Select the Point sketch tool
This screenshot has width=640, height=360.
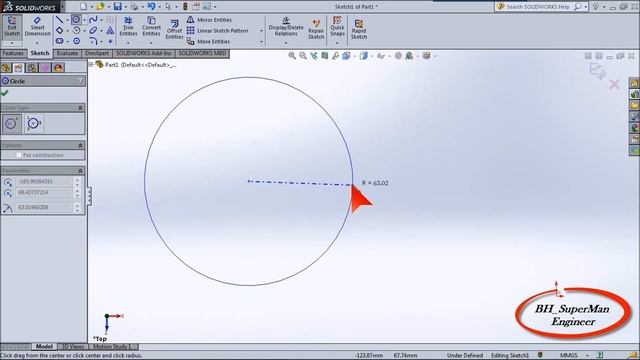pyautogui.click(x=110, y=41)
